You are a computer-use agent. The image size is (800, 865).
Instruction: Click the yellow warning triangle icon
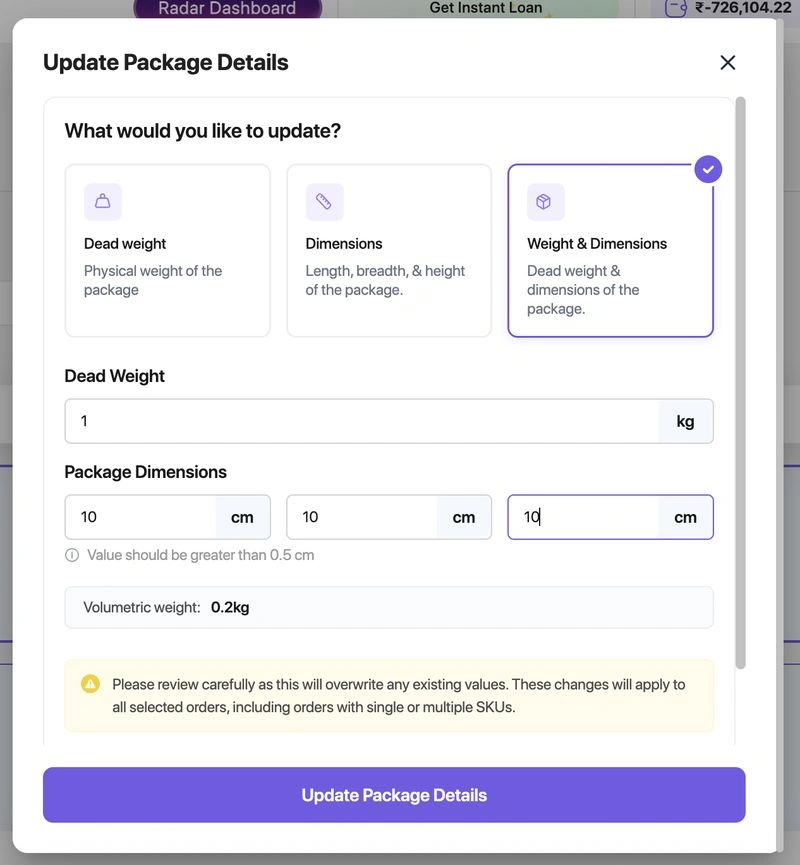click(90, 685)
